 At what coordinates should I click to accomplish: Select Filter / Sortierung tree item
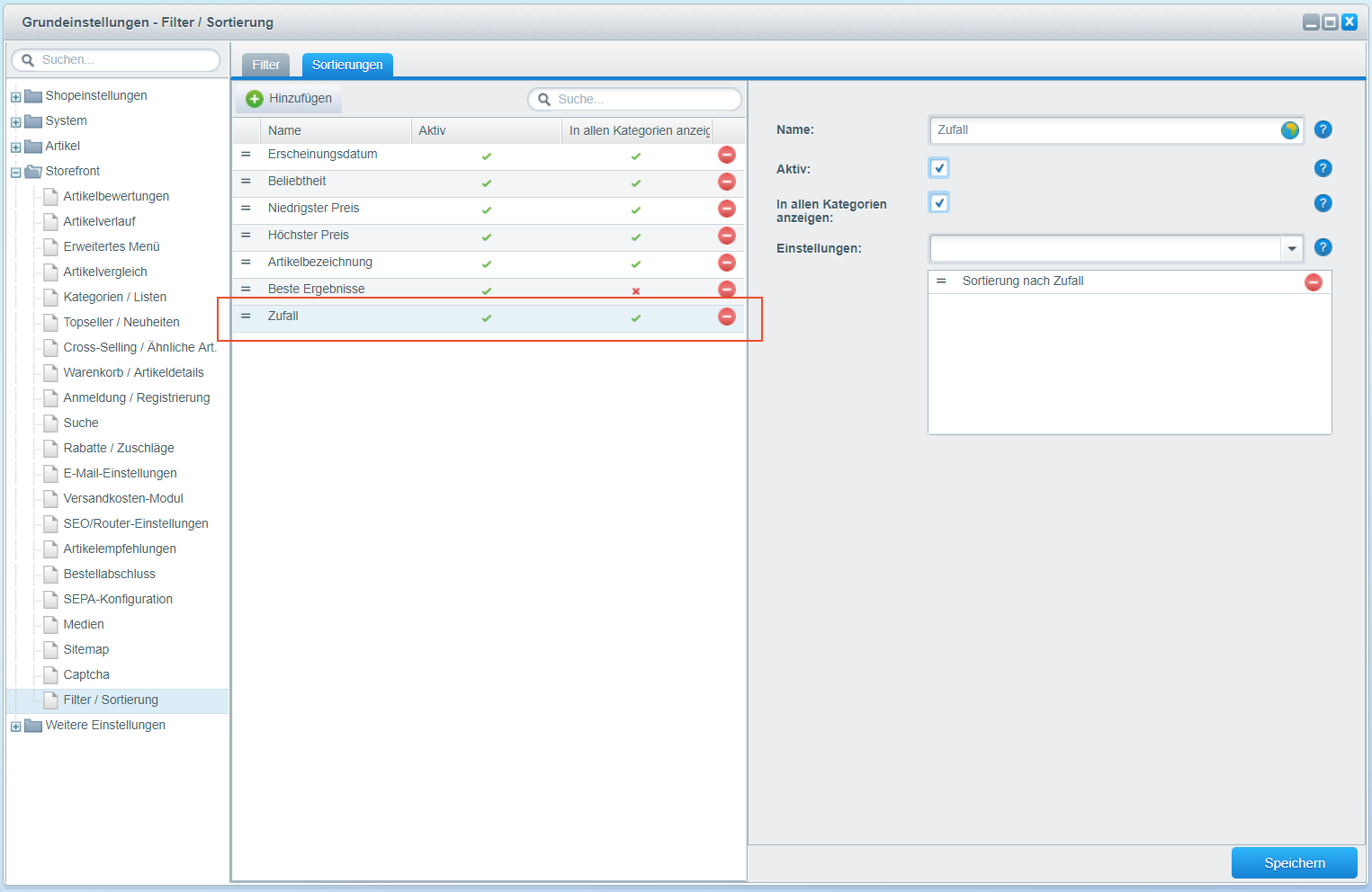(111, 700)
